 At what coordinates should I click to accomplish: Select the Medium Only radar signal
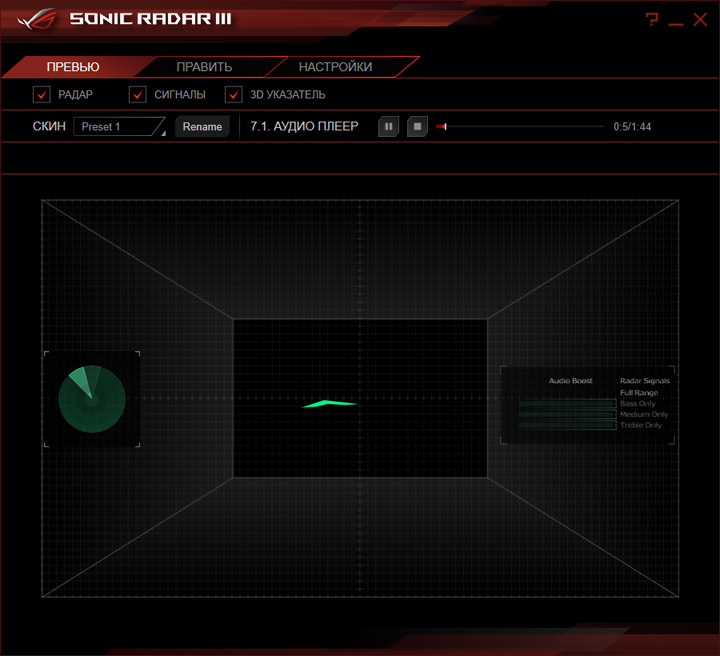(644, 415)
